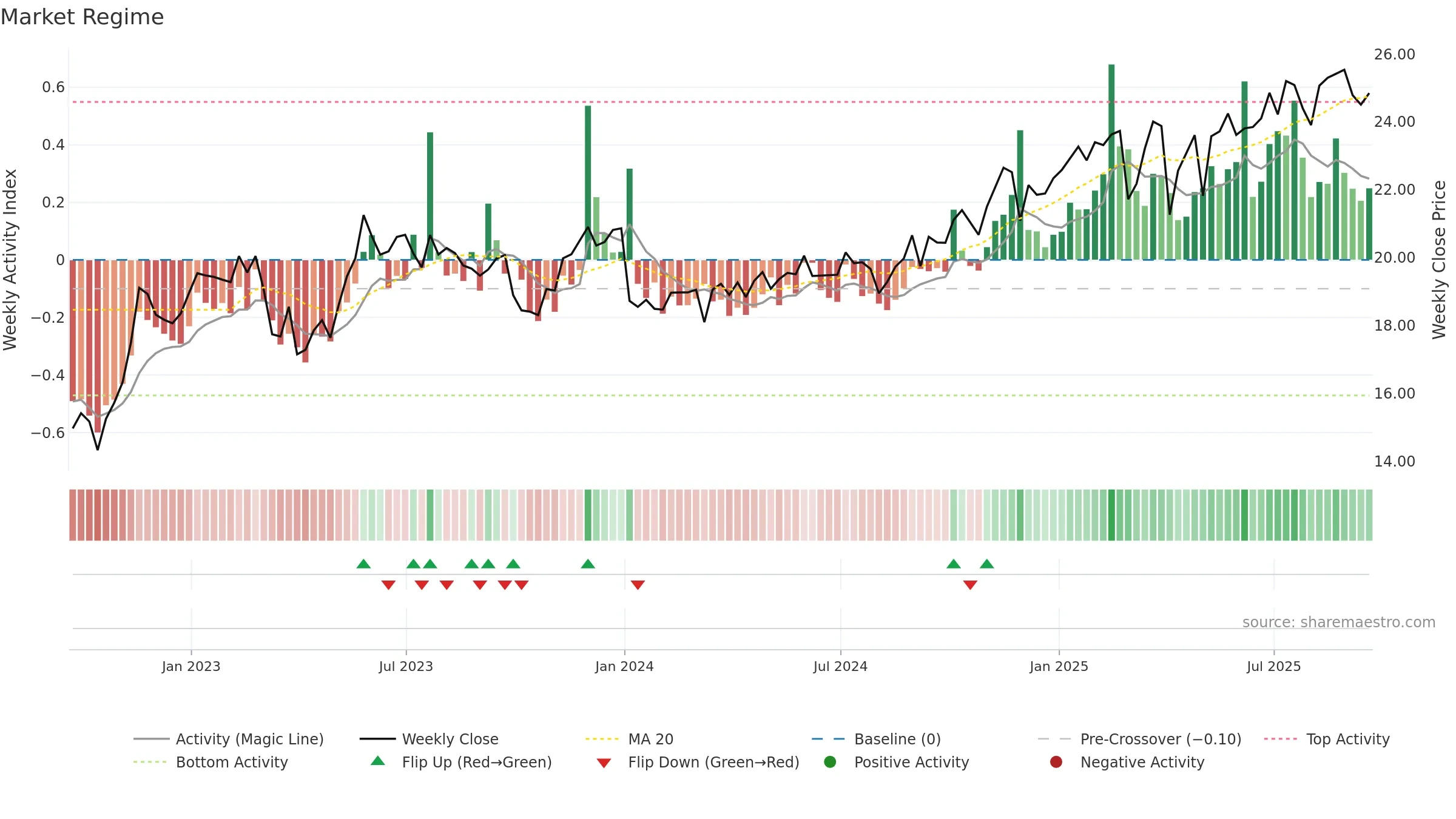Click the Pre-Crossover (−0.10) legend entry

coord(1139,739)
